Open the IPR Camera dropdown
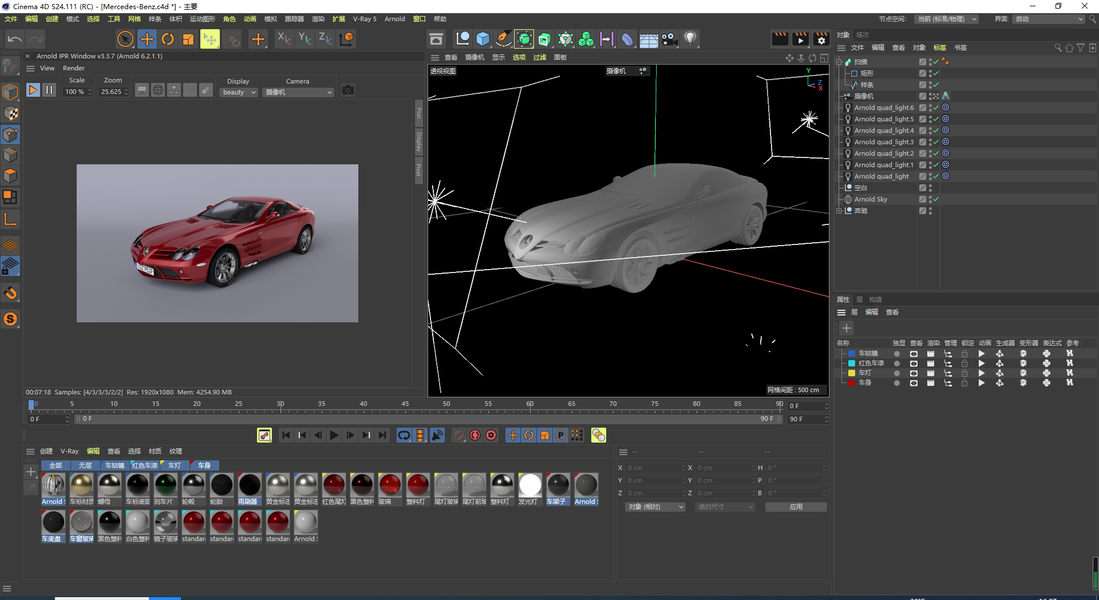The height and width of the screenshot is (600, 1099). coord(298,92)
